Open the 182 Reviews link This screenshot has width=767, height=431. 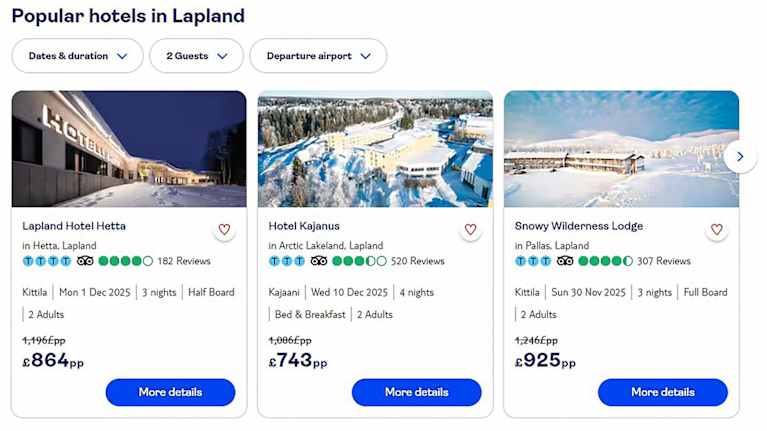[184, 261]
